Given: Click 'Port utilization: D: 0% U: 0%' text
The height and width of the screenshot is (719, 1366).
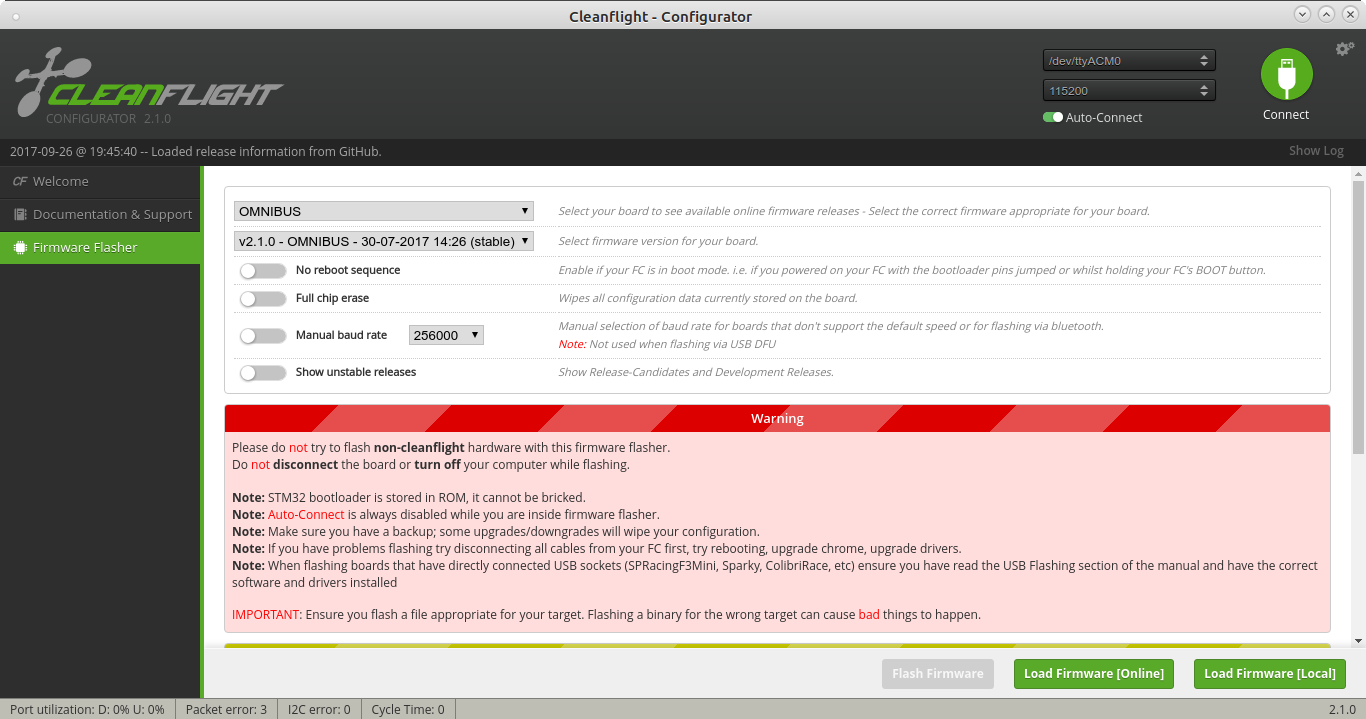Looking at the screenshot, I should point(87,709).
